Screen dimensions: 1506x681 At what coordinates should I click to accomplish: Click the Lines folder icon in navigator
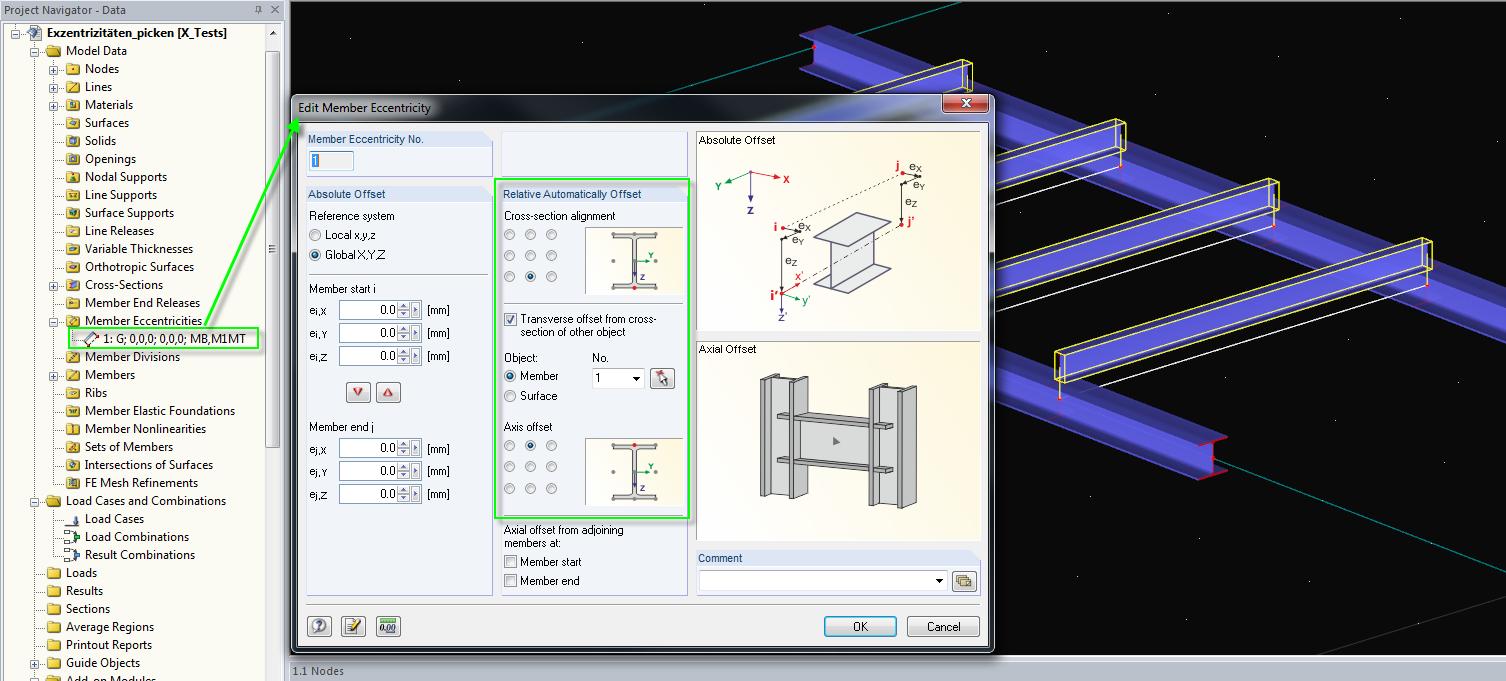click(74, 87)
